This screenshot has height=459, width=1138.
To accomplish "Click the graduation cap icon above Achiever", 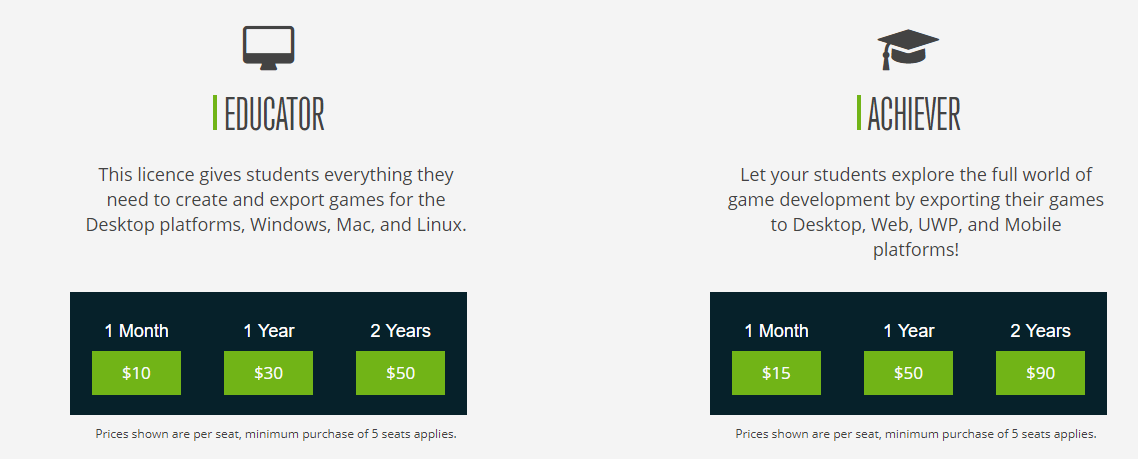I will point(907,48).
